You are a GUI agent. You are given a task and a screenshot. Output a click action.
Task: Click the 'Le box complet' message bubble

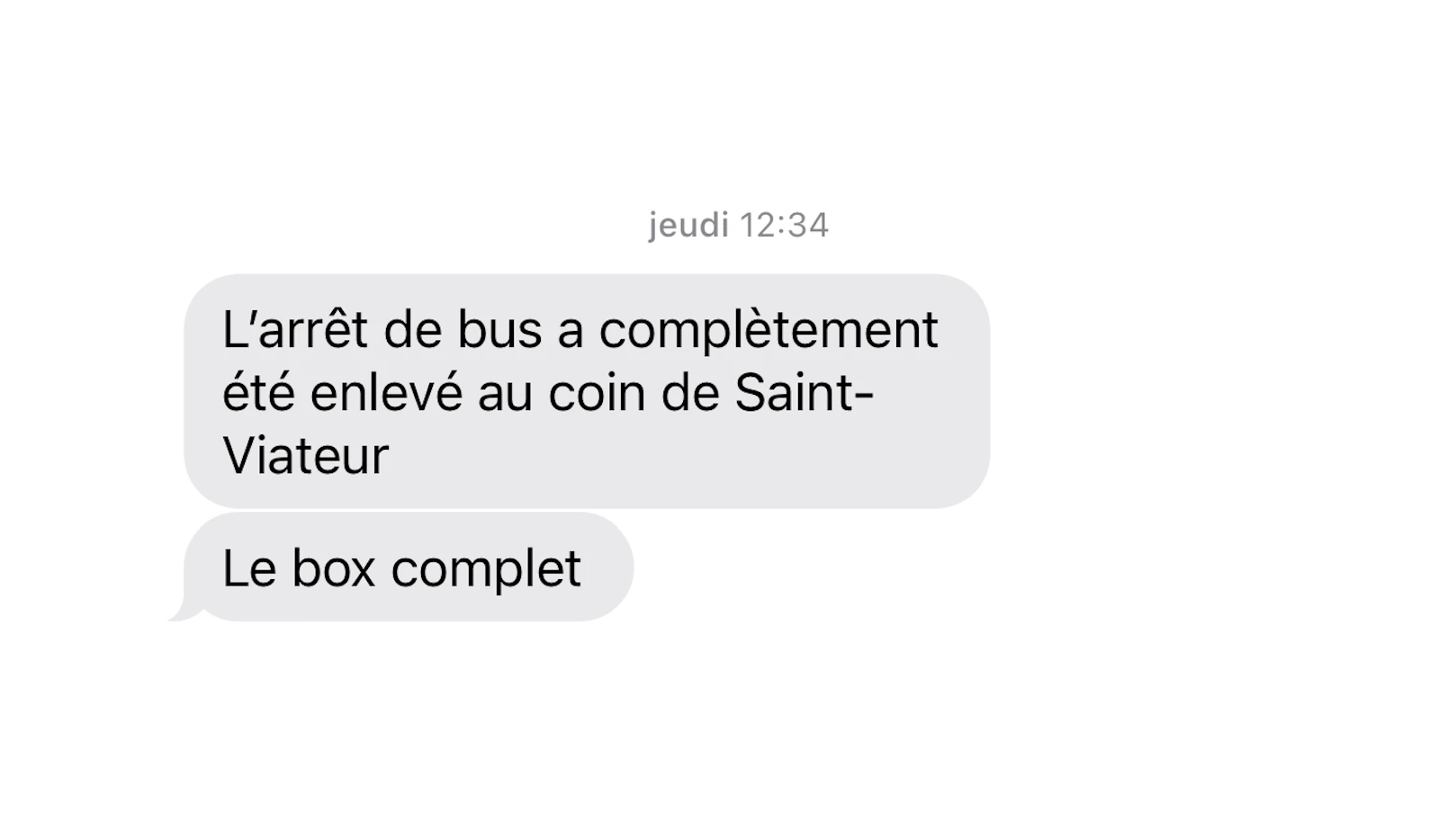409,567
